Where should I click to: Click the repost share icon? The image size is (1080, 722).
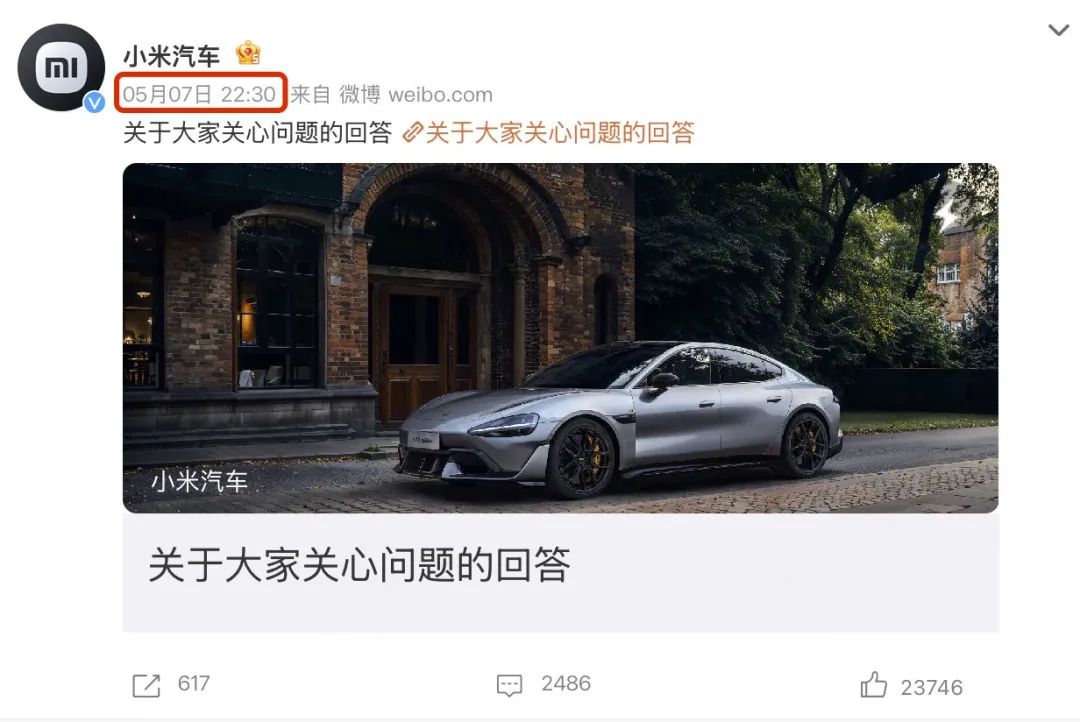[146, 685]
